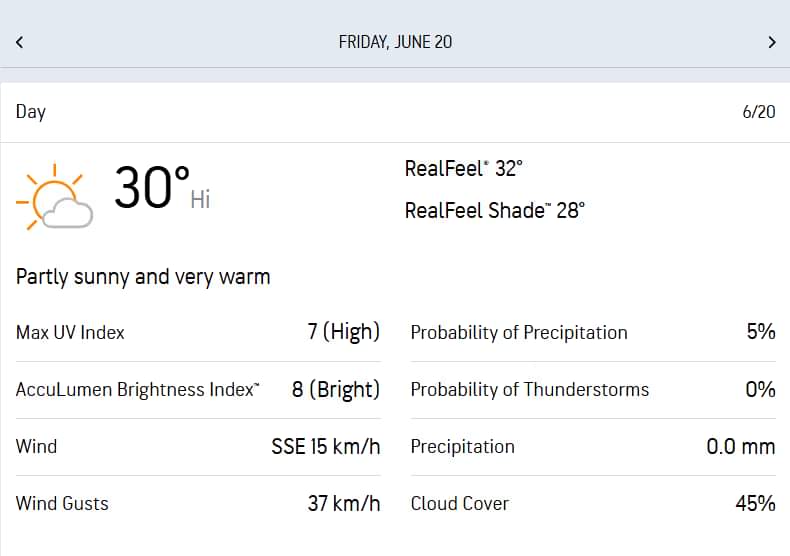Screen dimensions: 790x556
Task: Click the Friday, June 20 date header
Action: click(395, 42)
